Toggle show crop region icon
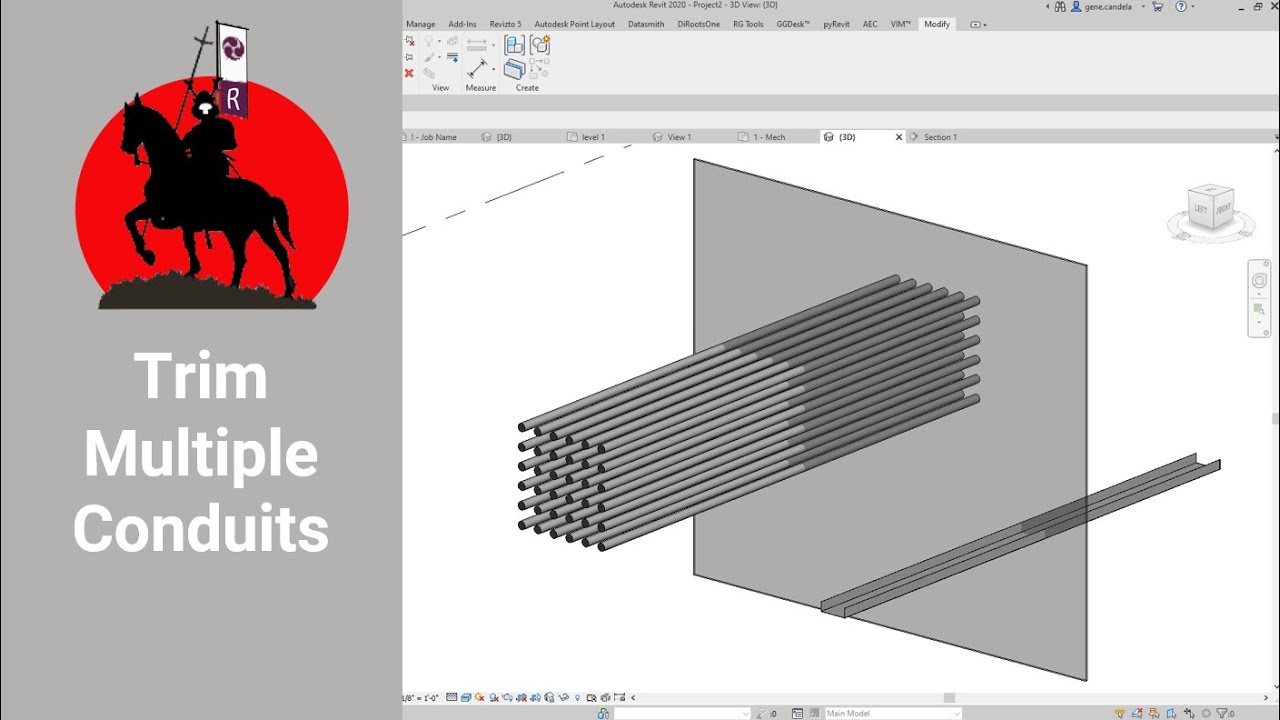The image size is (1280, 720). point(535,697)
